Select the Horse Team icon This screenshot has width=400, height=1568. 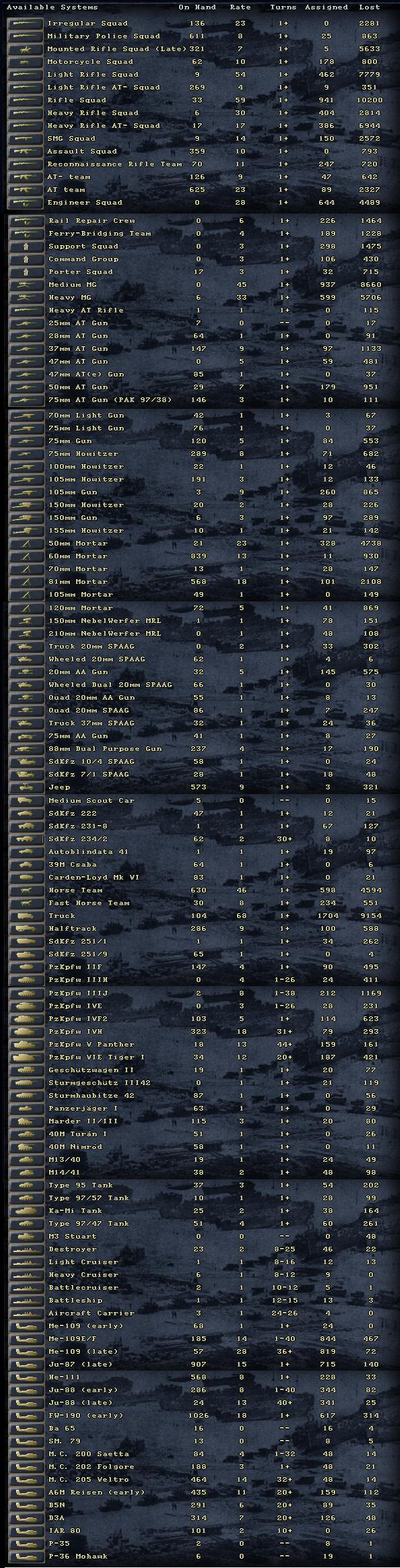(x=27, y=890)
